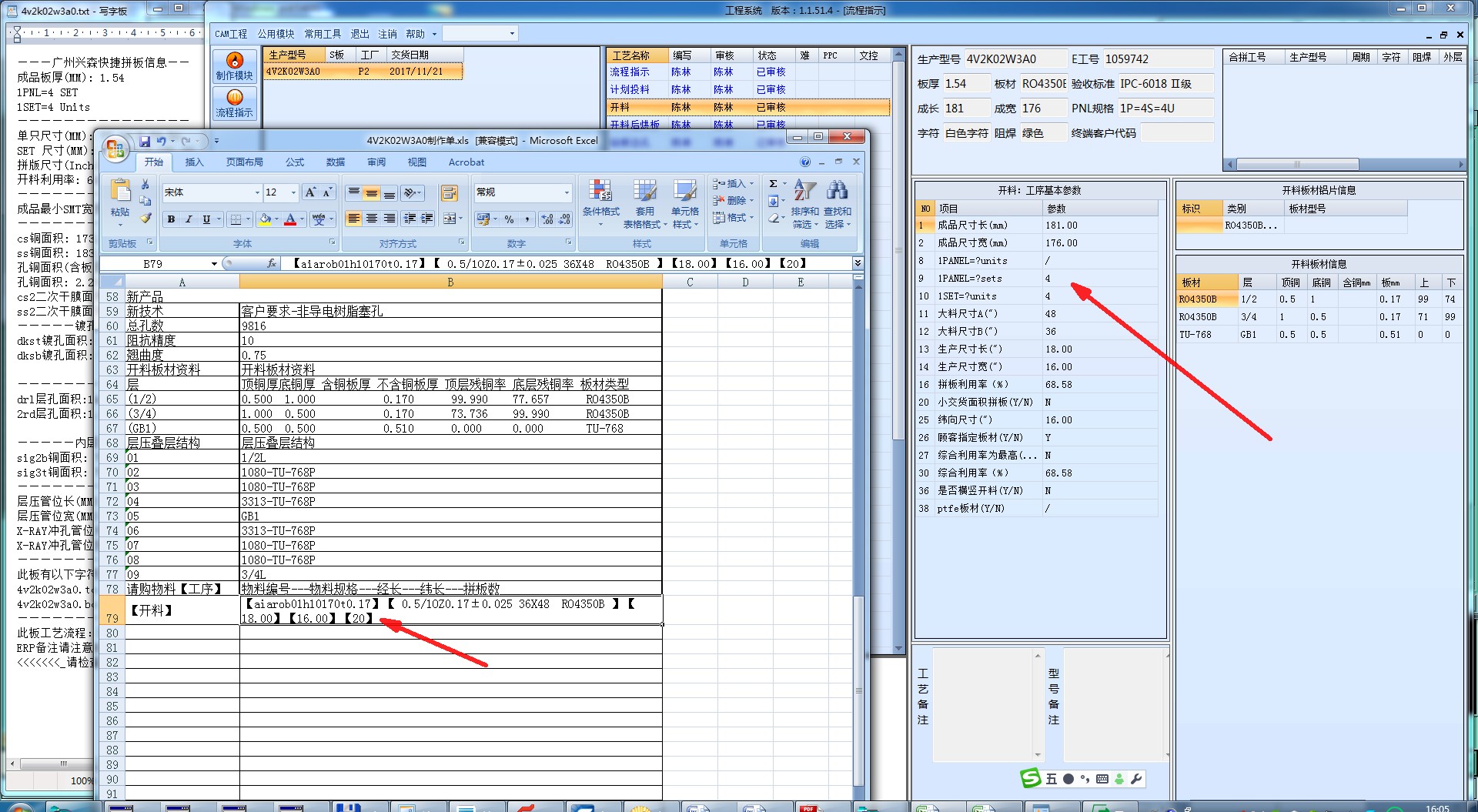The height and width of the screenshot is (812, 1478).
Task: Increase font size with the grow font icon
Action: pos(309,192)
